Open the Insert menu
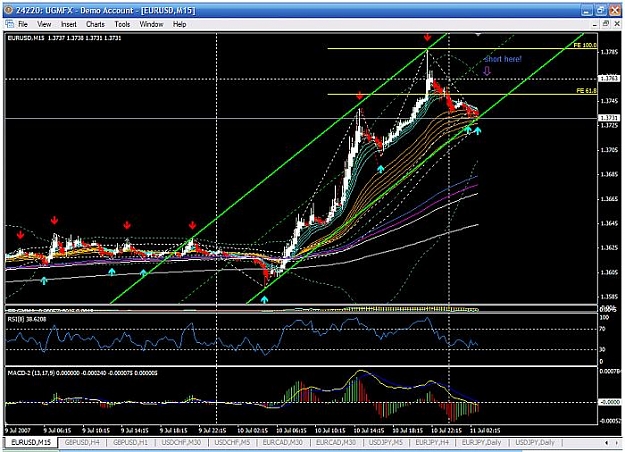Image resolution: width=625 pixels, height=452 pixels. pos(69,24)
